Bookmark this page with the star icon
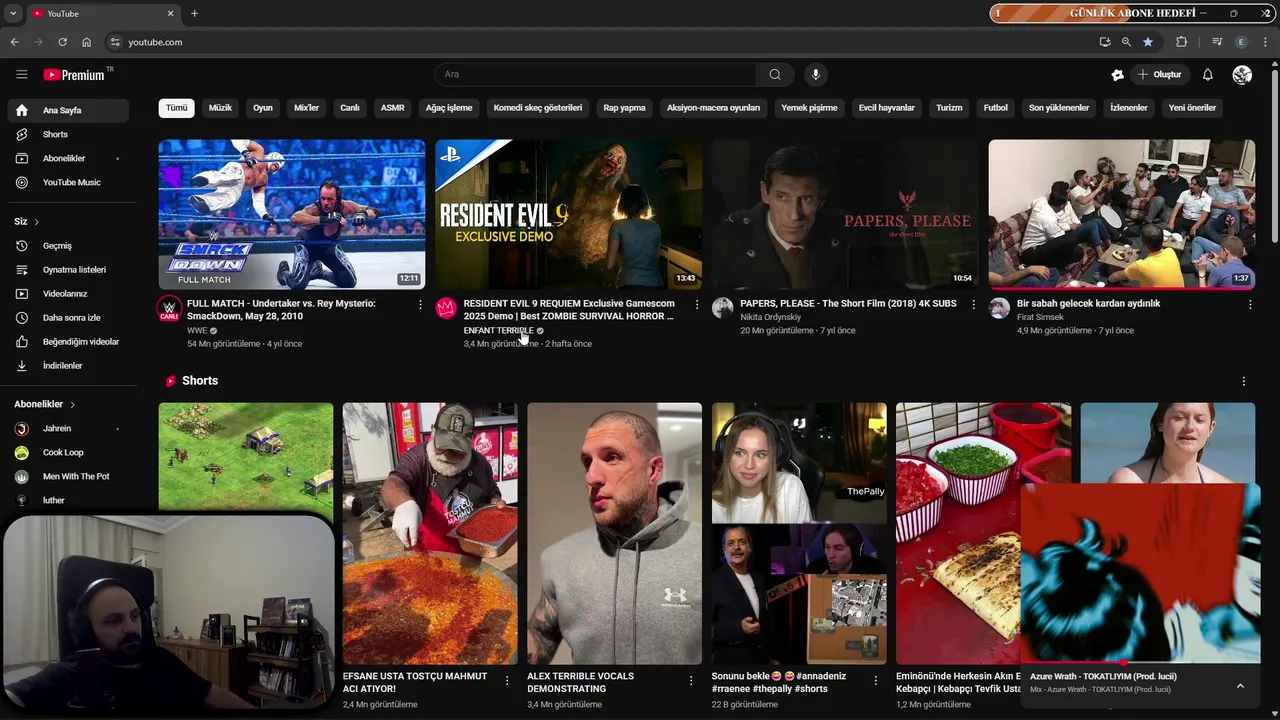The width and height of the screenshot is (1280, 720). (1148, 42)
